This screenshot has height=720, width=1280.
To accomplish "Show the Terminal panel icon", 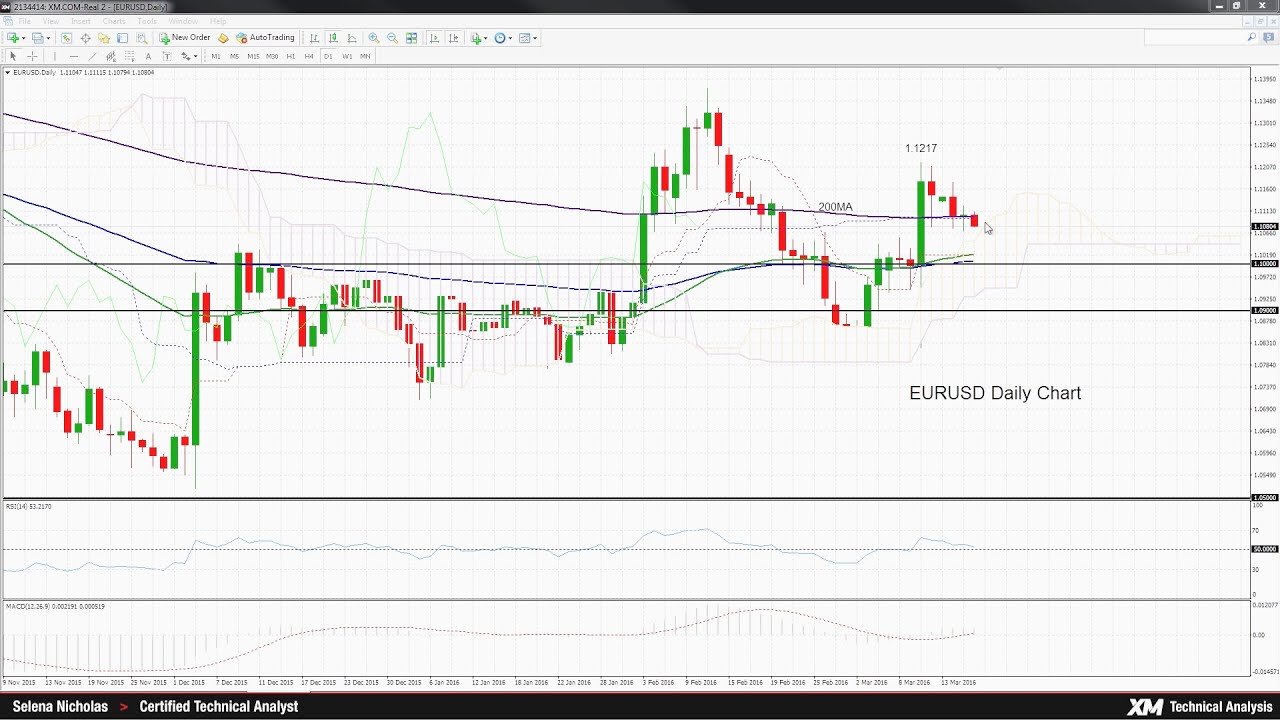I will coord(122,38).
